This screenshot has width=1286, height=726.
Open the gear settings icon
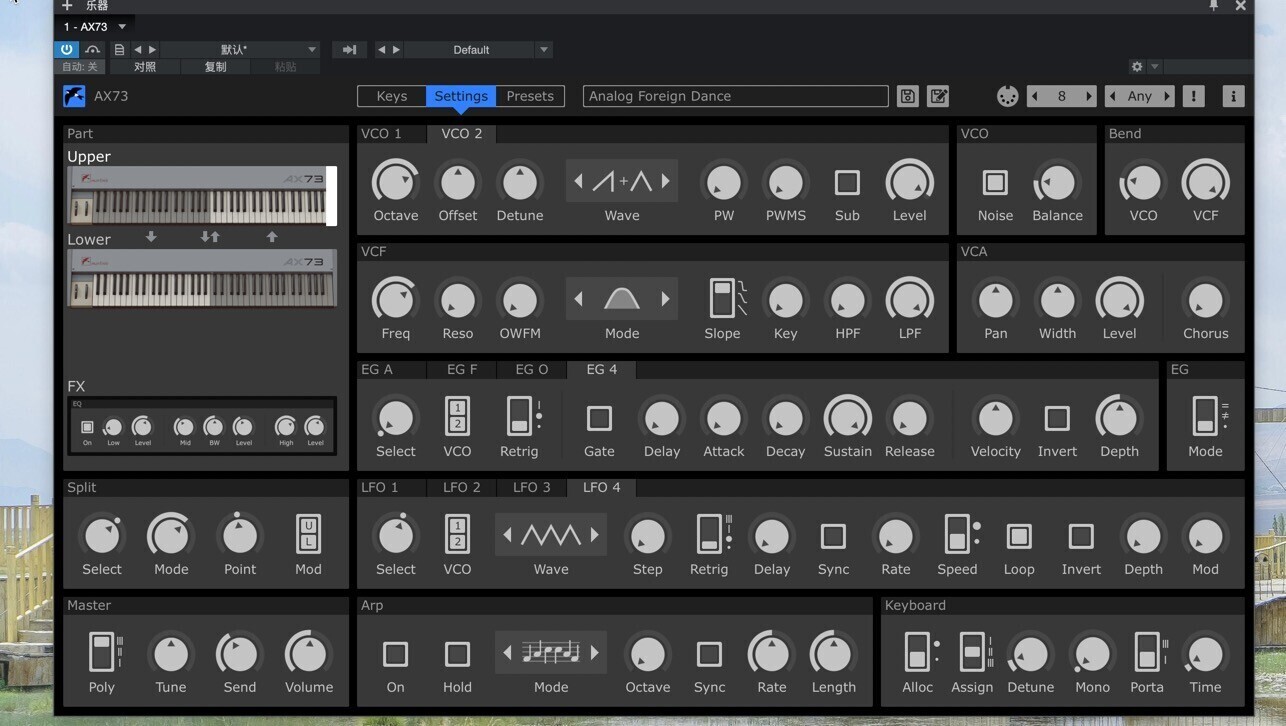(x=1137, y=67)
